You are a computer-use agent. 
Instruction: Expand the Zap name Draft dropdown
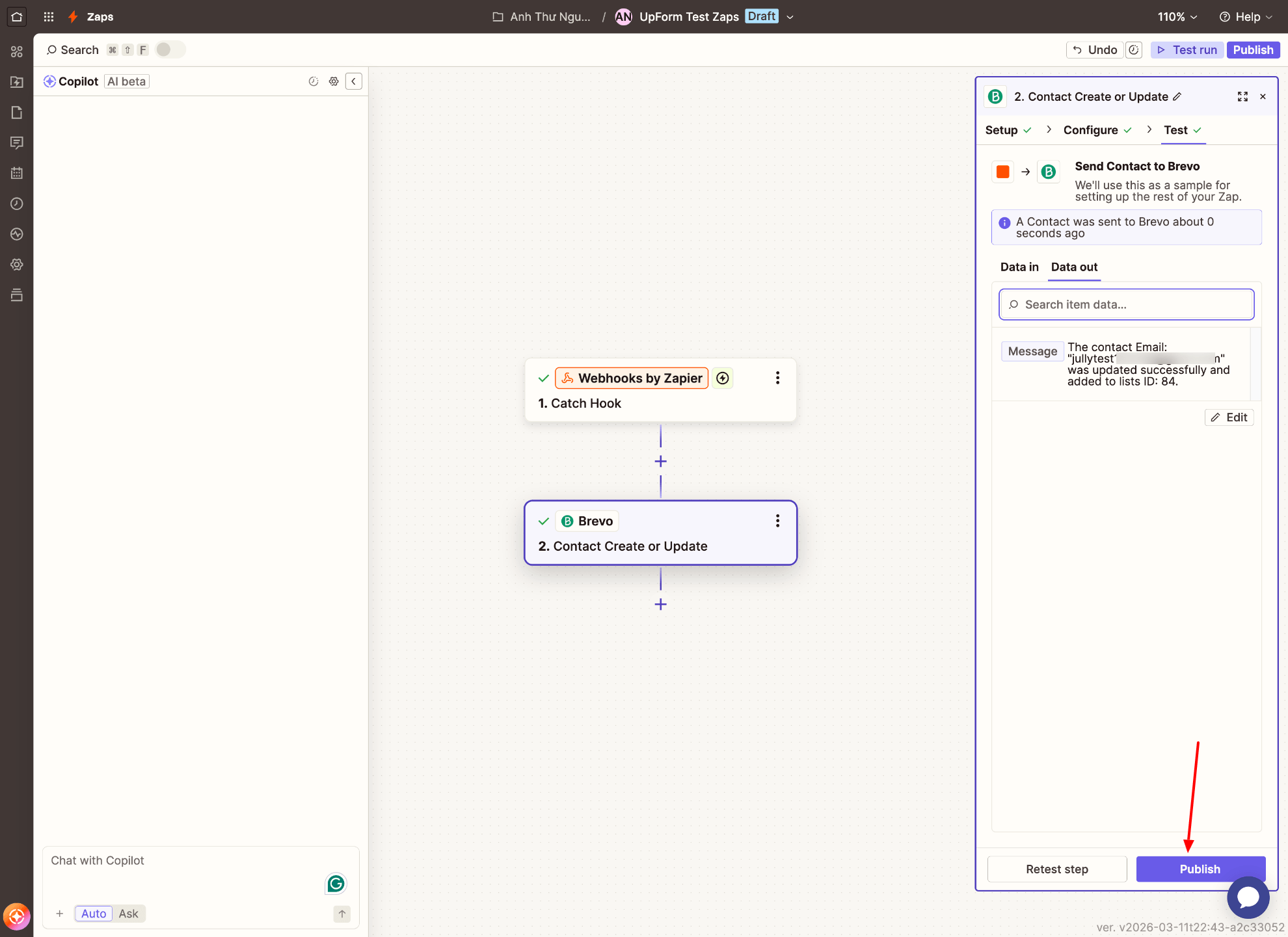(x=790, y=17)
